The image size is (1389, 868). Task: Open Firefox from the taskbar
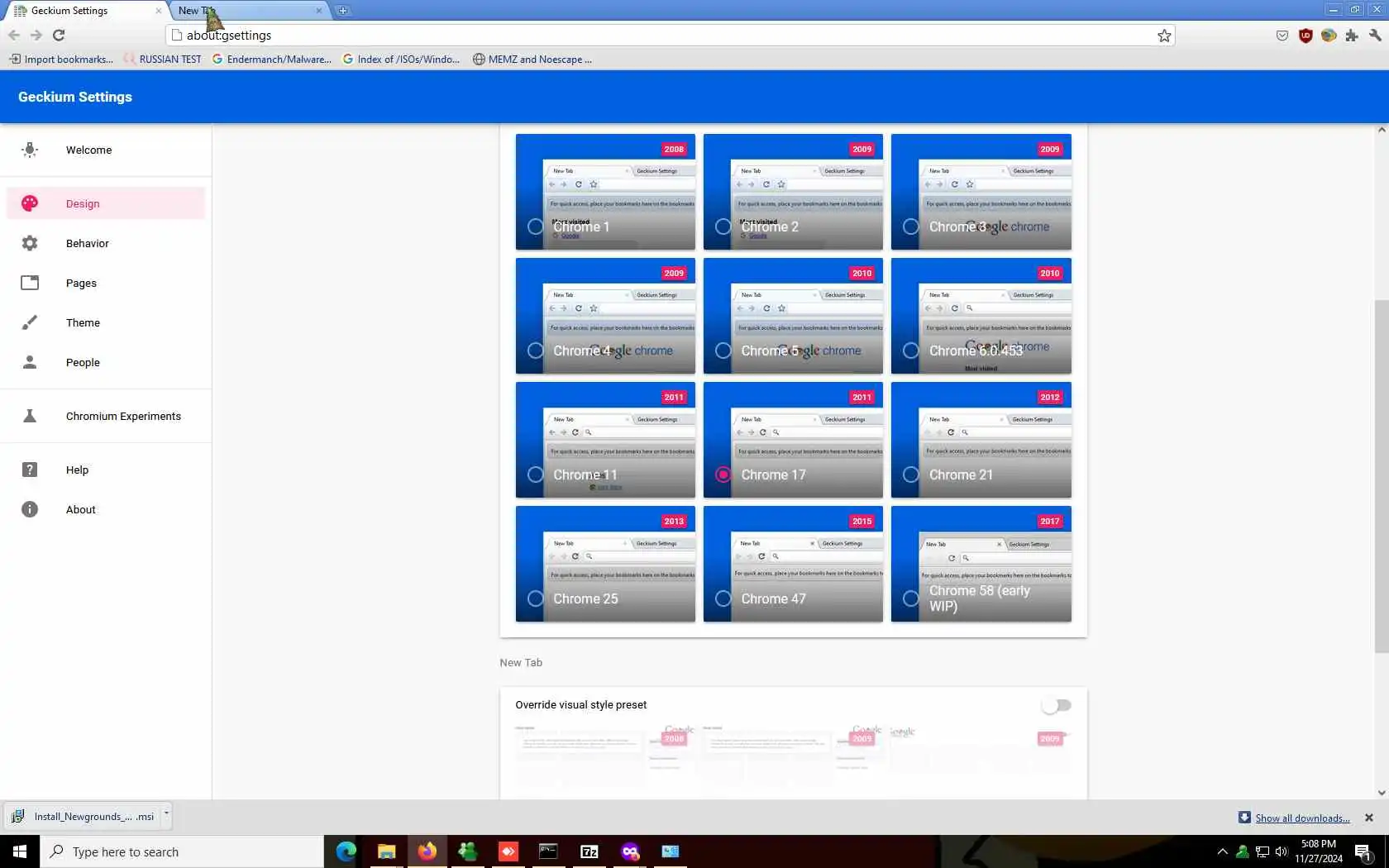[427, 851]
